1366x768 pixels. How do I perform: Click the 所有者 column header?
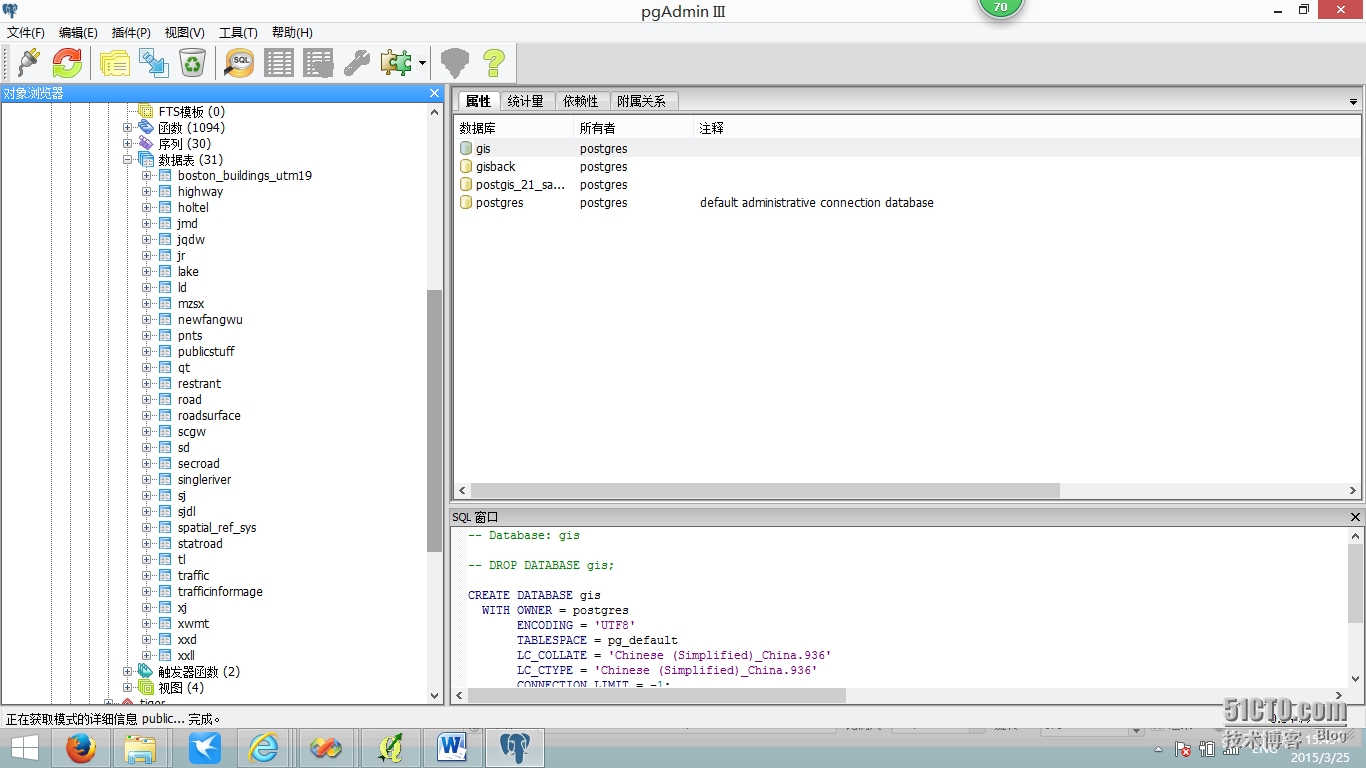pyautogui.click(x=635, y=129)
